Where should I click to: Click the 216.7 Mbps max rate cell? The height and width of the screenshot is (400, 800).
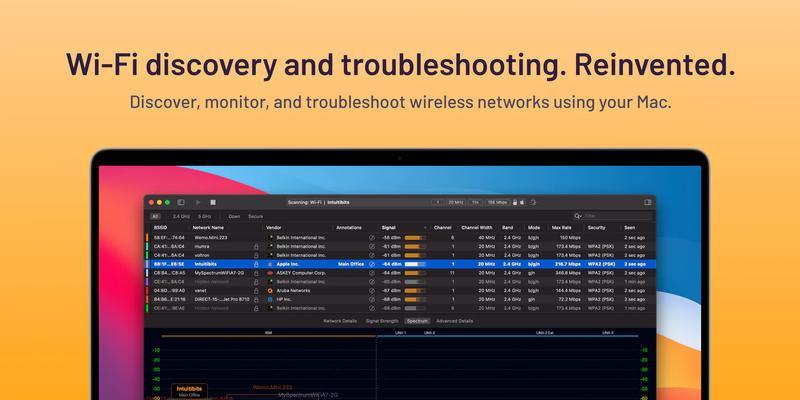pyautogui.click(x=568, y=264)
